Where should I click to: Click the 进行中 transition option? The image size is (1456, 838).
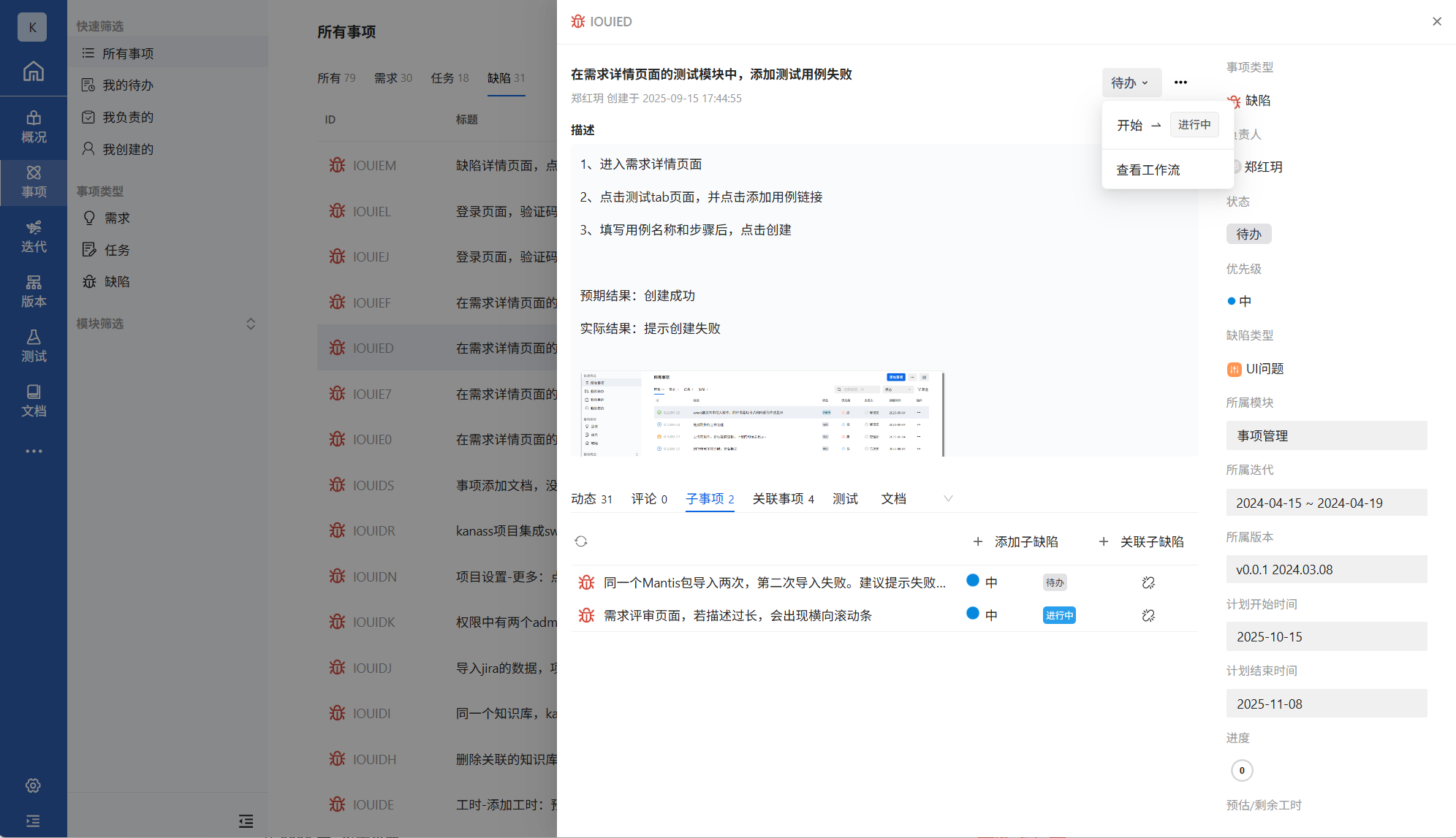click(1194, 125)
